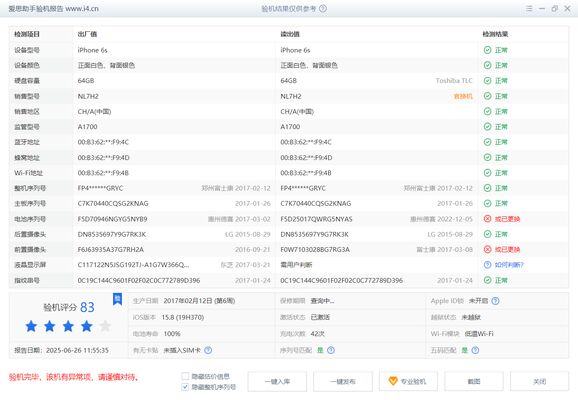The image size is (578, 400).
Task: Click the 一键入库 button
Action: click(277, 381)
